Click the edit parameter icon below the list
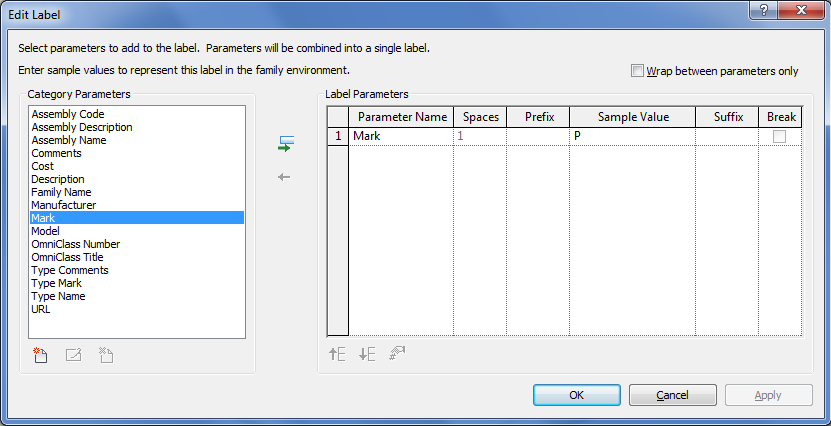Screen dimensions: 831x426 (x=73, y=354)
